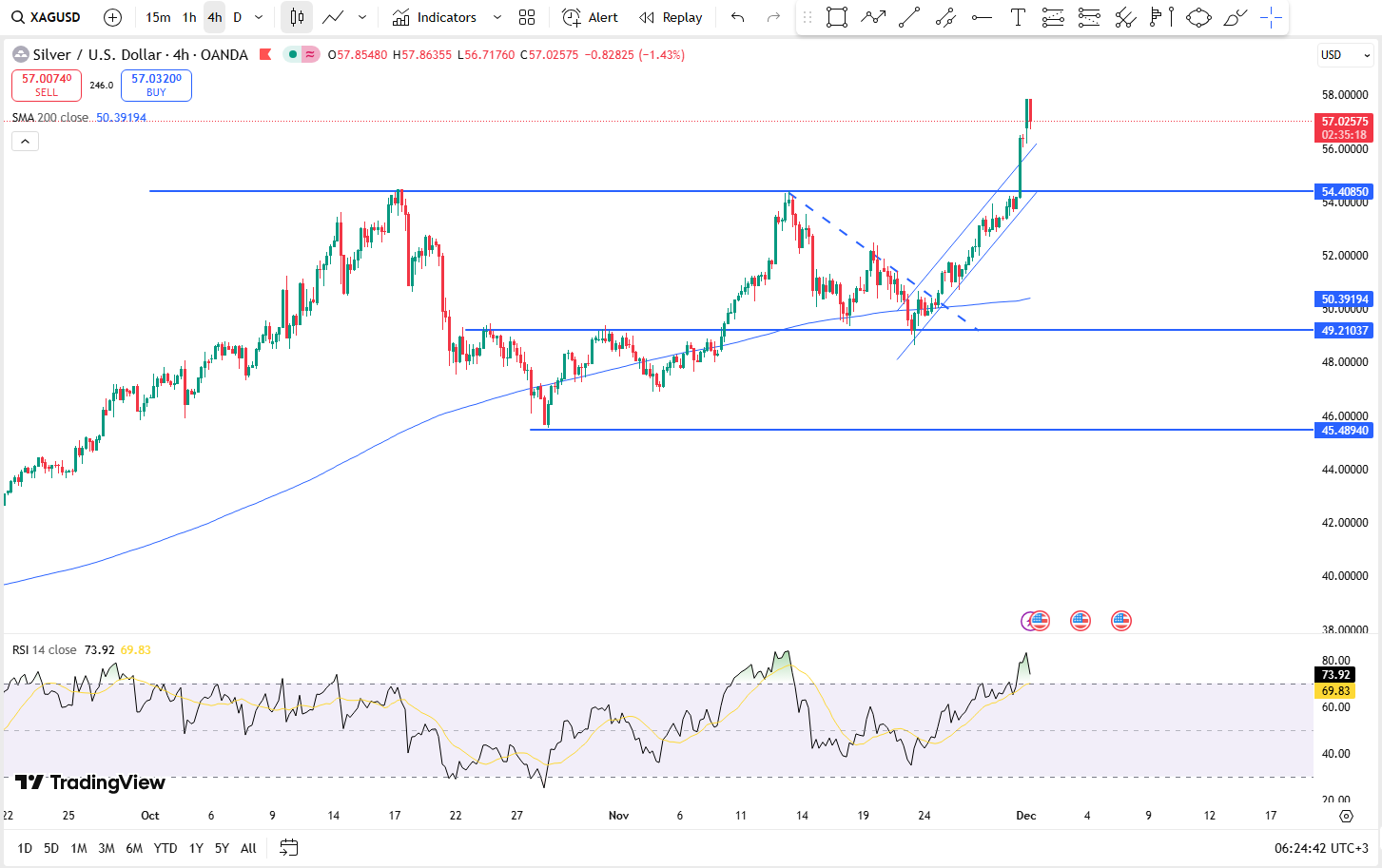1382x868 pixels.
Task: Click the undo arrow icon
Action: (x=737, y=17)
